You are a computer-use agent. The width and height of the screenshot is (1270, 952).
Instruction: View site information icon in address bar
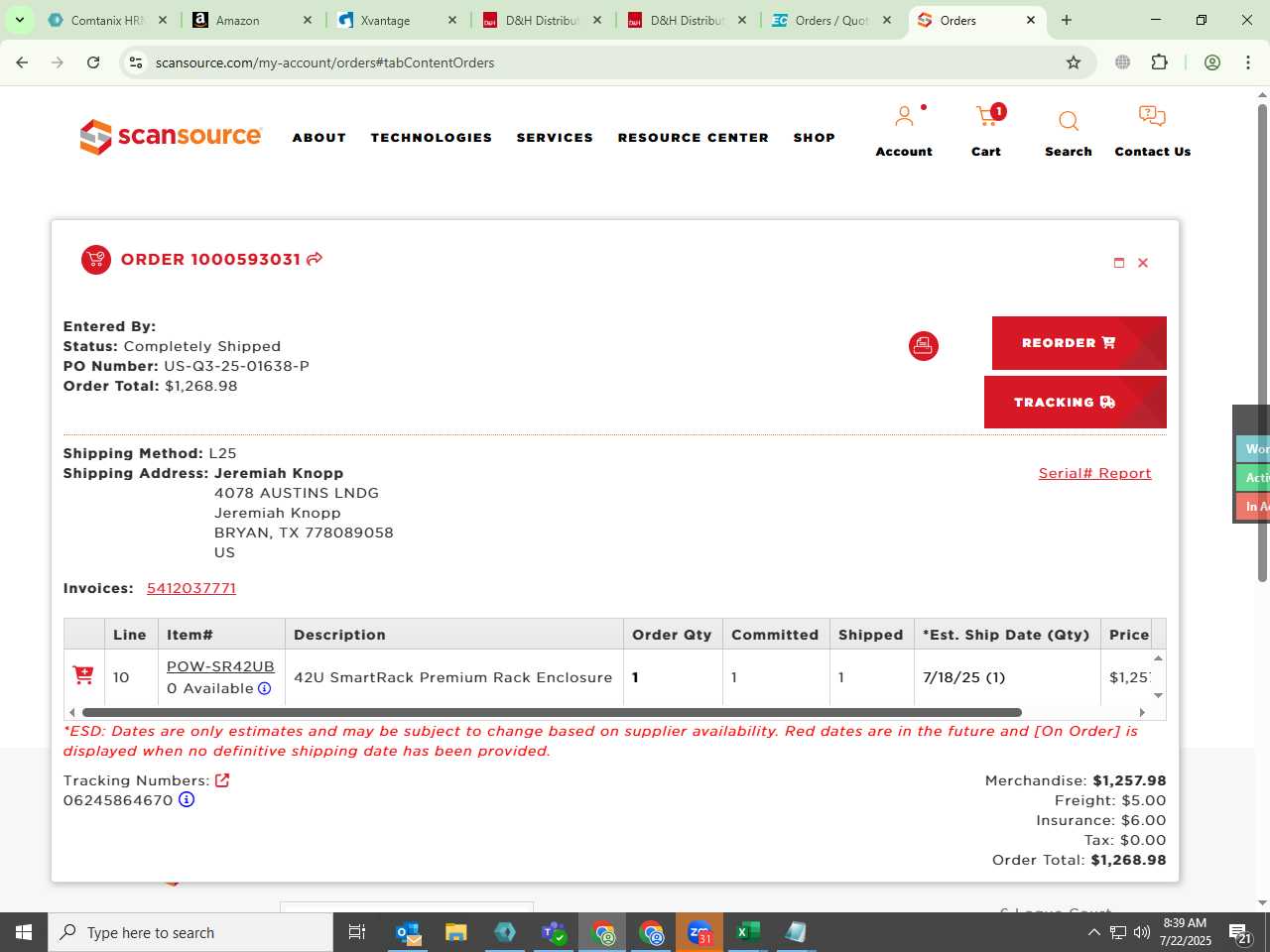pyautogui.click(x=136, y=62)
